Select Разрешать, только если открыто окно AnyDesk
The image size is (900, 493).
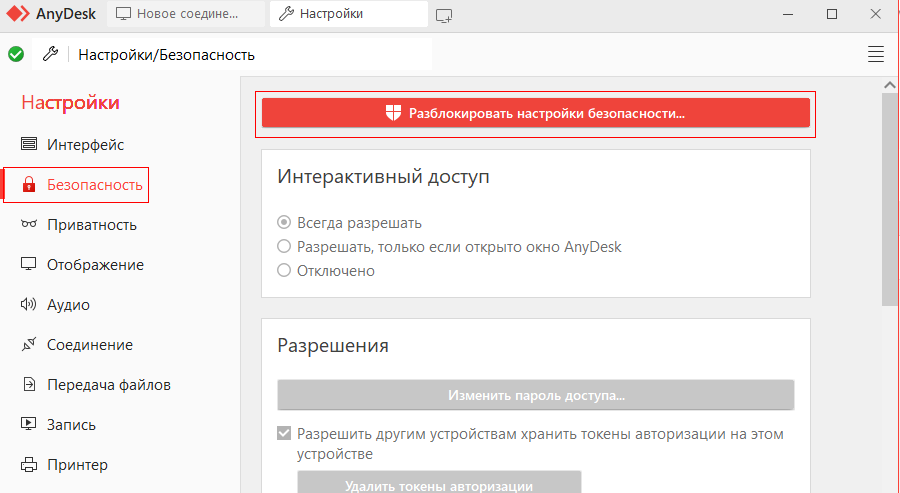pos(284,247)
